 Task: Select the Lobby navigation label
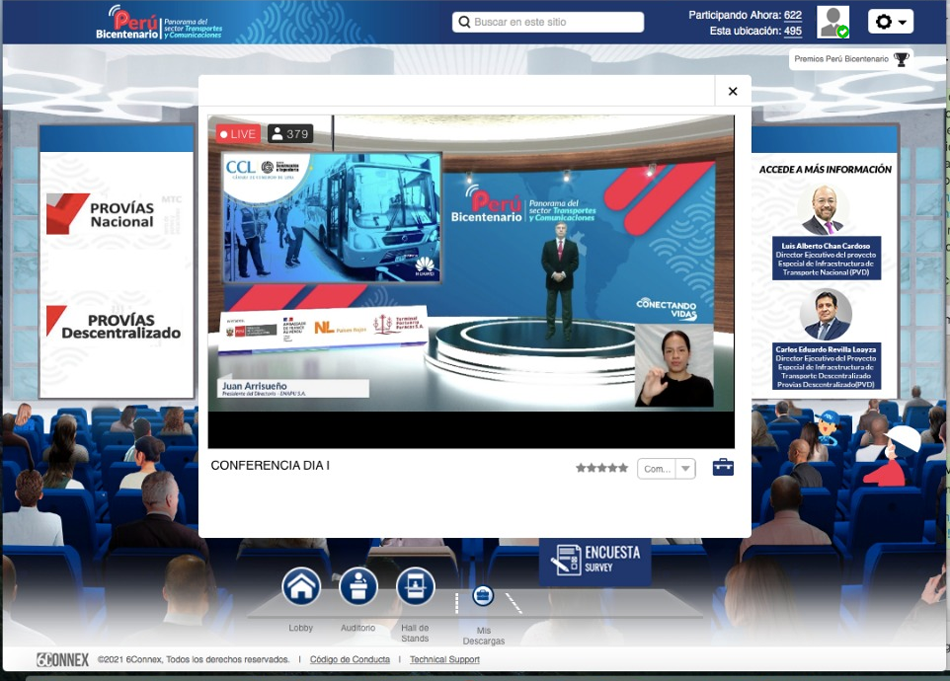301,628
